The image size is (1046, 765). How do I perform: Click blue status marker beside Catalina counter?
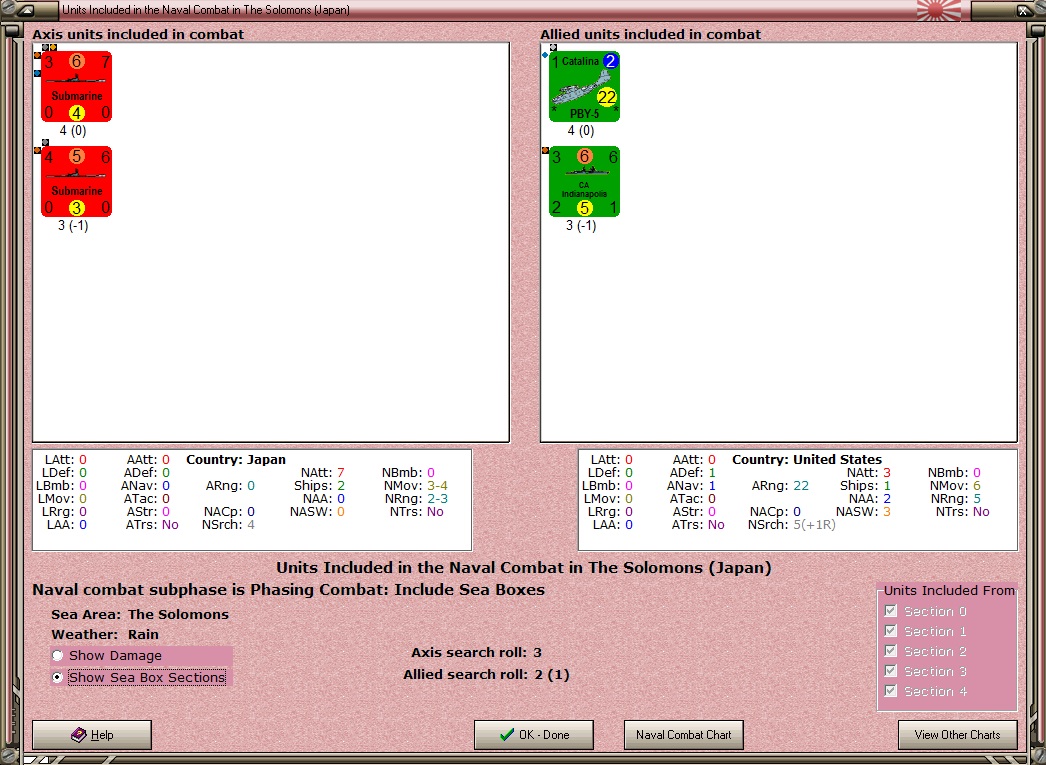point(545,55)
